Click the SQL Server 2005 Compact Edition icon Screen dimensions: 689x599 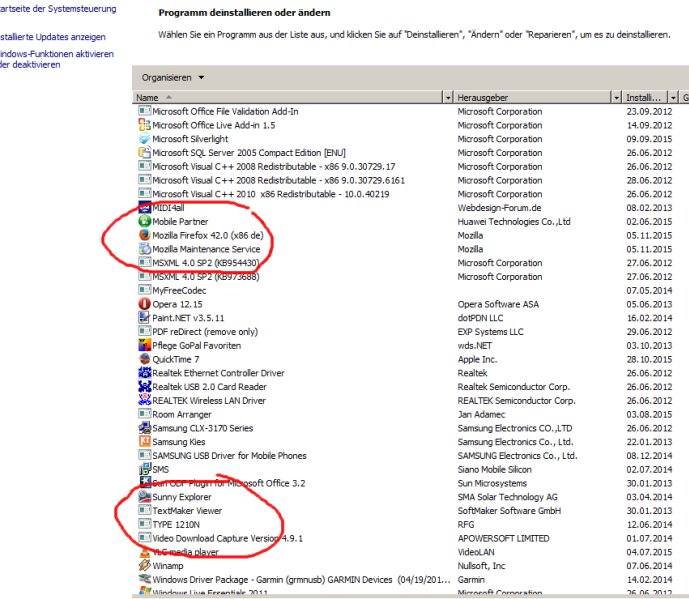click(x=145, y=152)
